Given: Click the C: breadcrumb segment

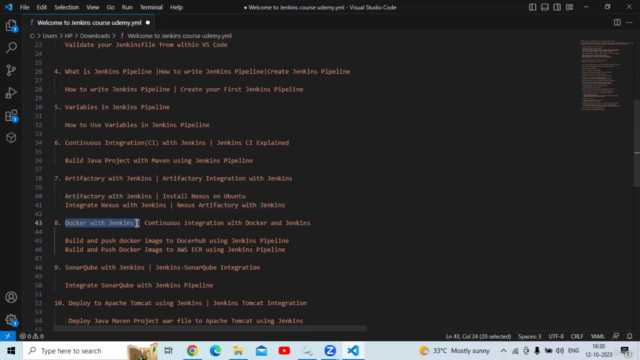Looking at the screenshot, I should click(32, 36).
